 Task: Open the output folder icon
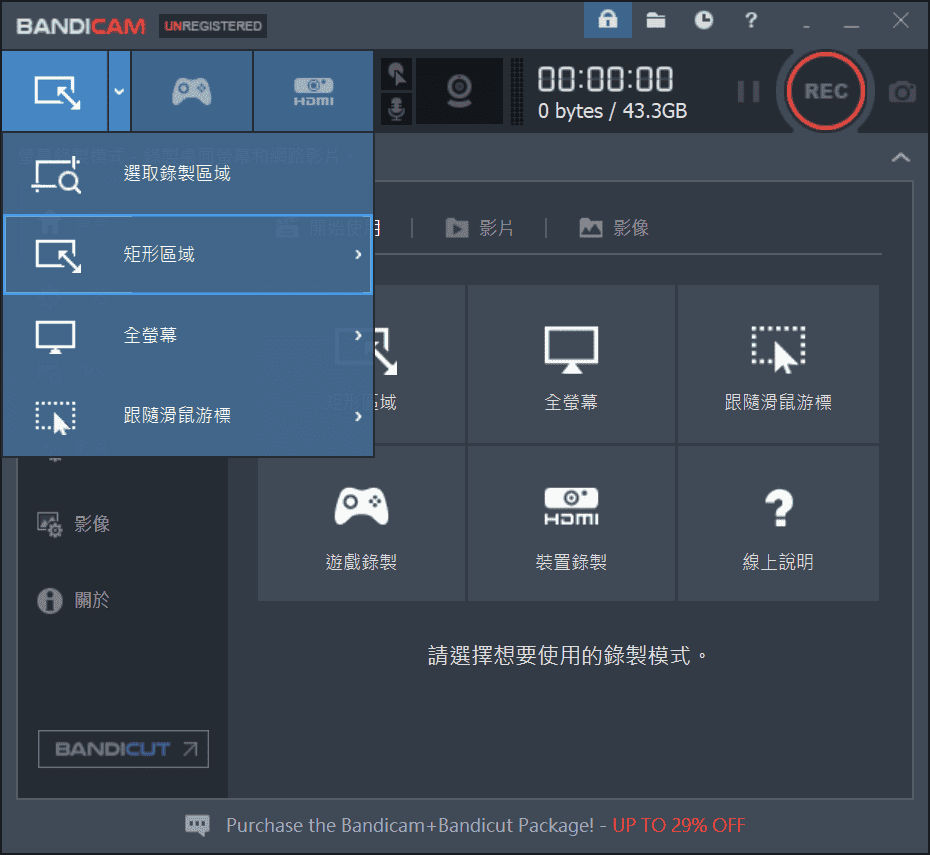click(x=655, y=20)
